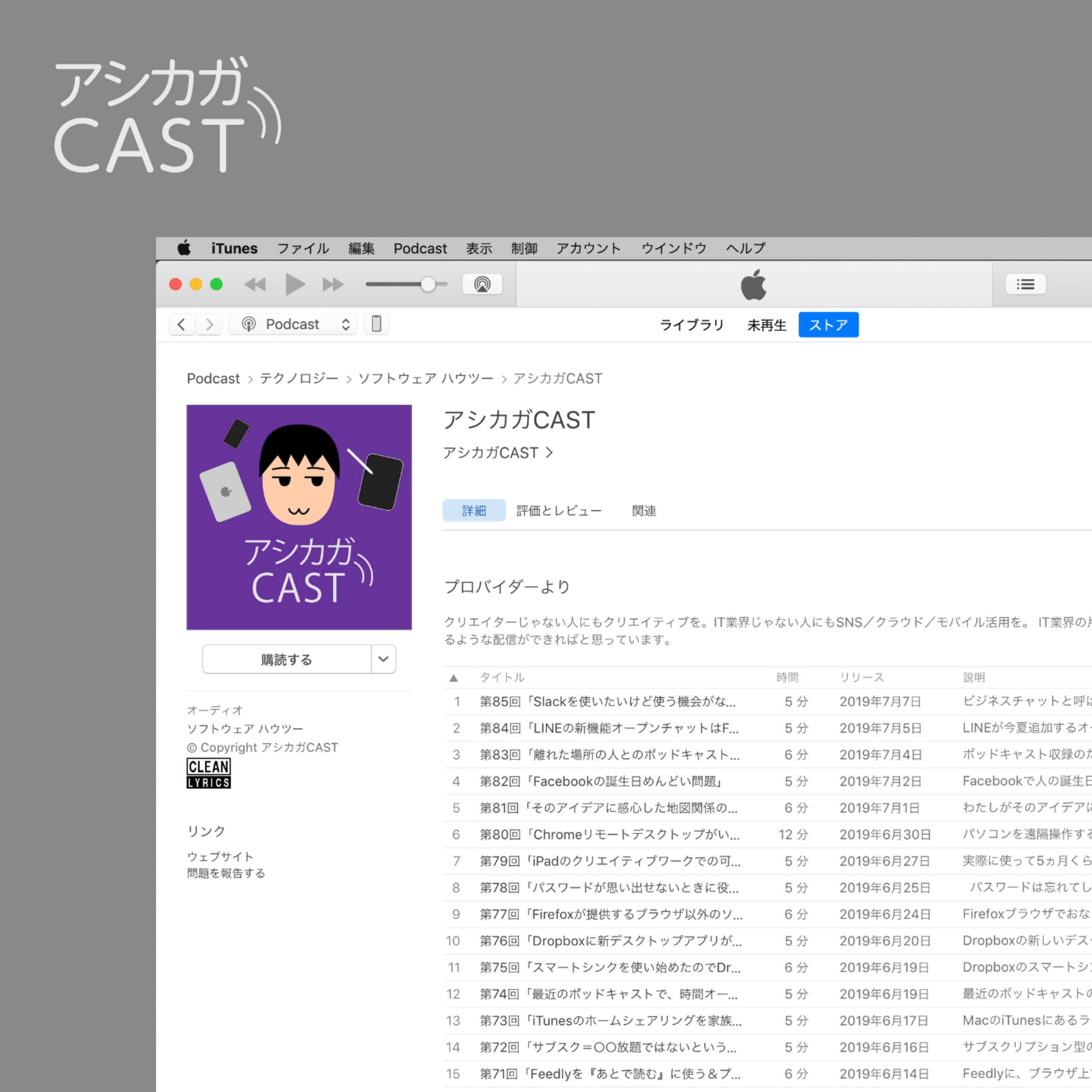Select episode 第78回 パスワード row
This screenshot has height=1092, width=1092.
point(768,887)
